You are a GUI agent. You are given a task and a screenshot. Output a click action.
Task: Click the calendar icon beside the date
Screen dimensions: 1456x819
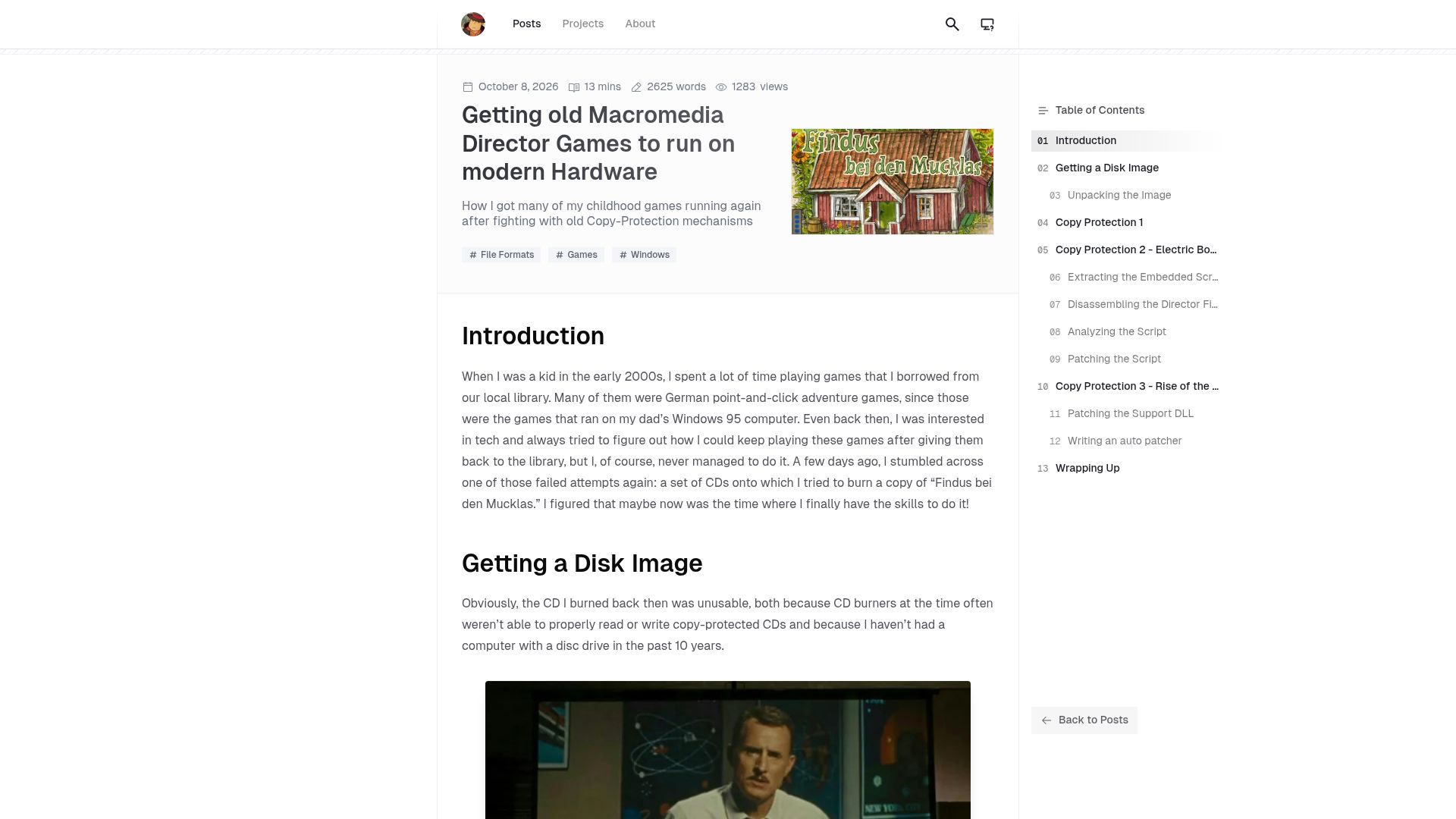pos(468,87)
